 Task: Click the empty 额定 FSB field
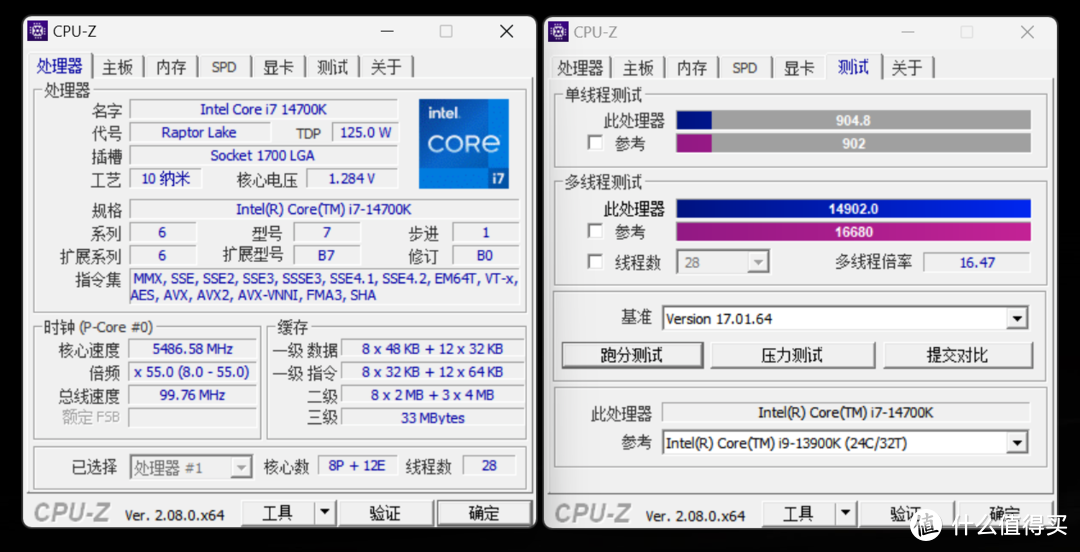[x=194, y=418]
